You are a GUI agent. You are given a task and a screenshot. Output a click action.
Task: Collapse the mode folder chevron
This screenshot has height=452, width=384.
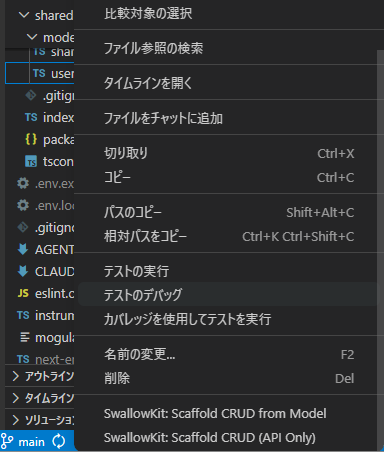(32, 37)
